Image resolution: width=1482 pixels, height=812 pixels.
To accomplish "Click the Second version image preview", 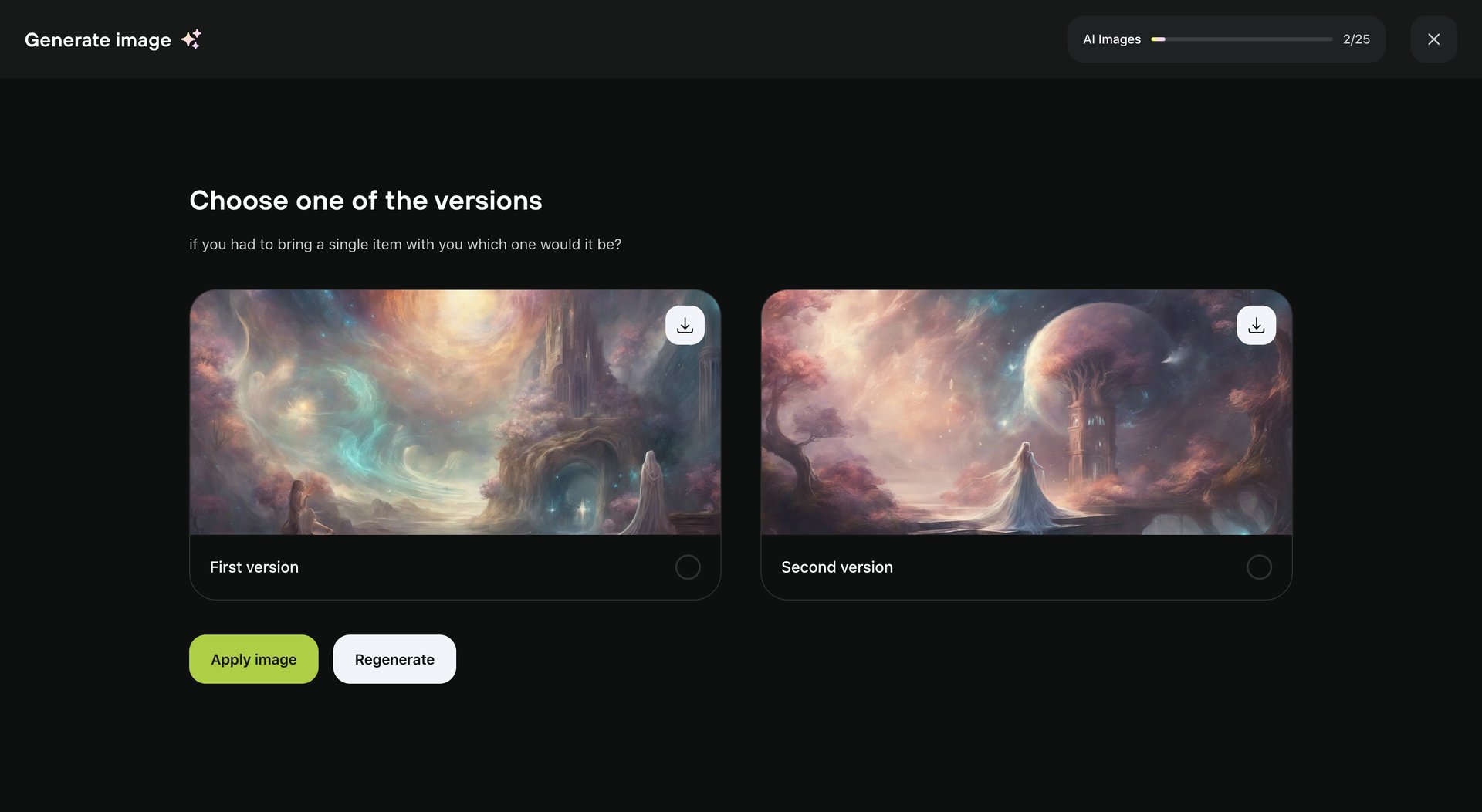I will tap(1026, 413).
